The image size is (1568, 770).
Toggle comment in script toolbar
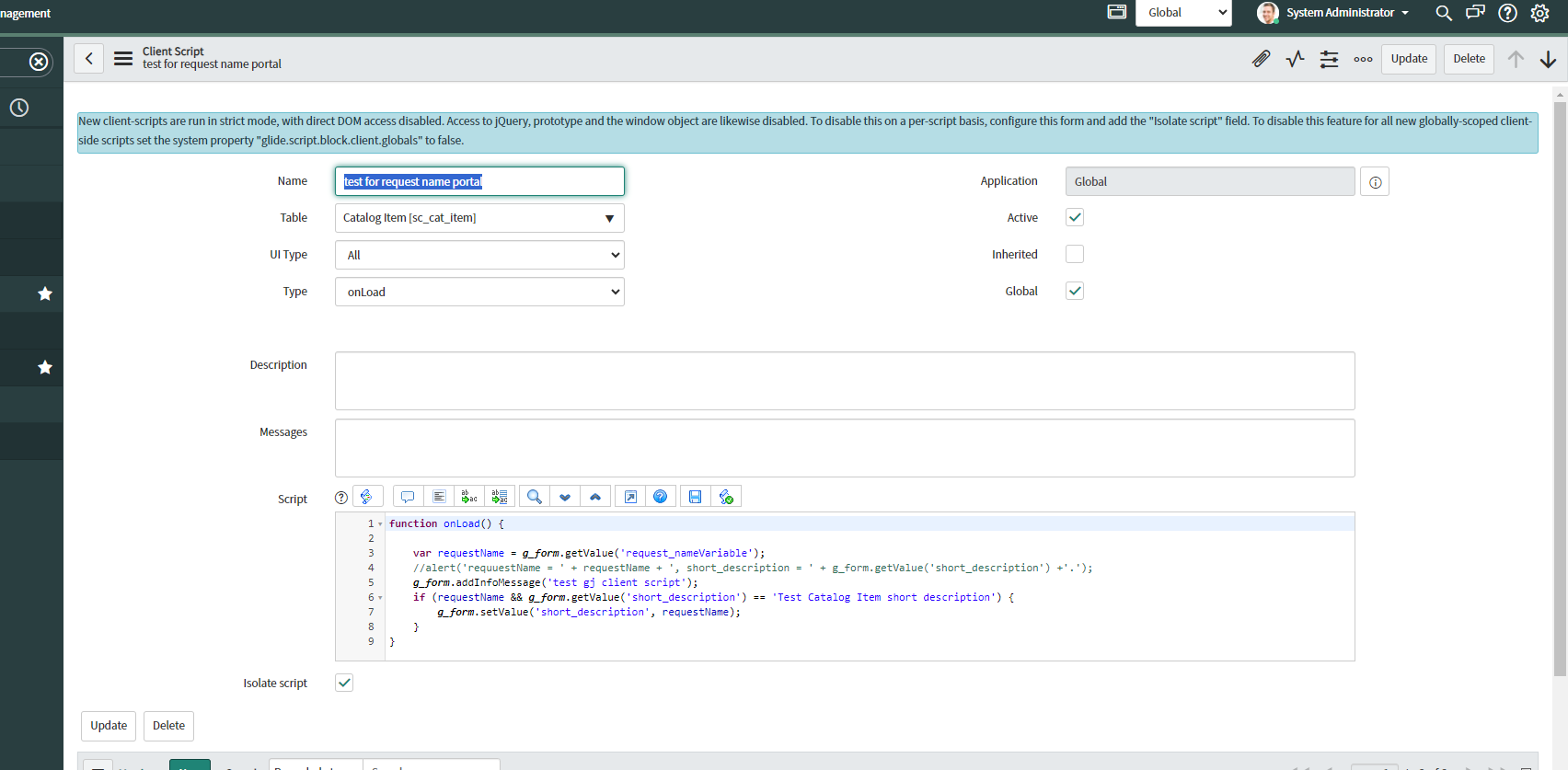click(408, 497)
